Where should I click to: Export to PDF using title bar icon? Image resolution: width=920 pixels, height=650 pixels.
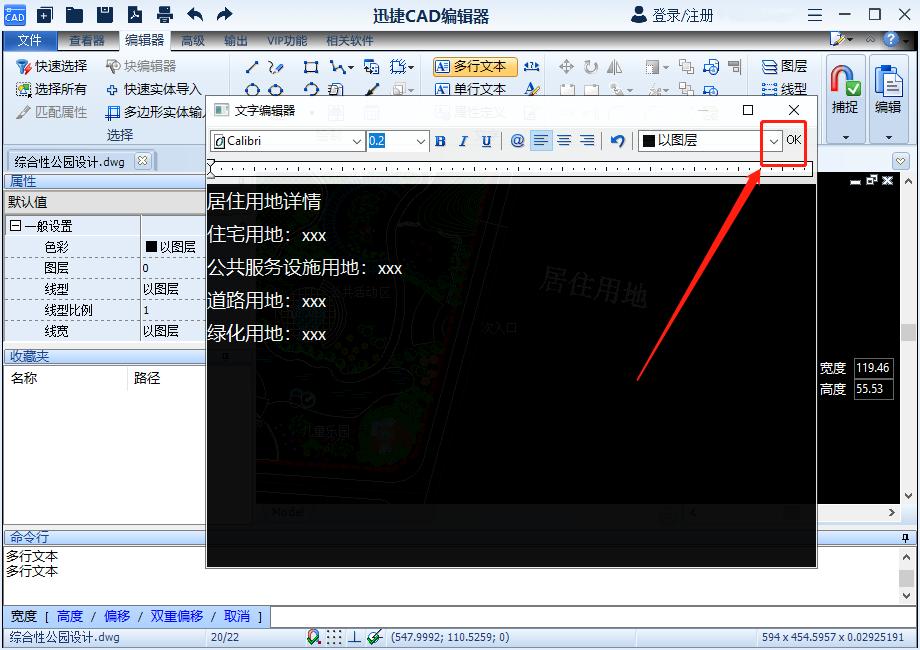click(135, 15)
